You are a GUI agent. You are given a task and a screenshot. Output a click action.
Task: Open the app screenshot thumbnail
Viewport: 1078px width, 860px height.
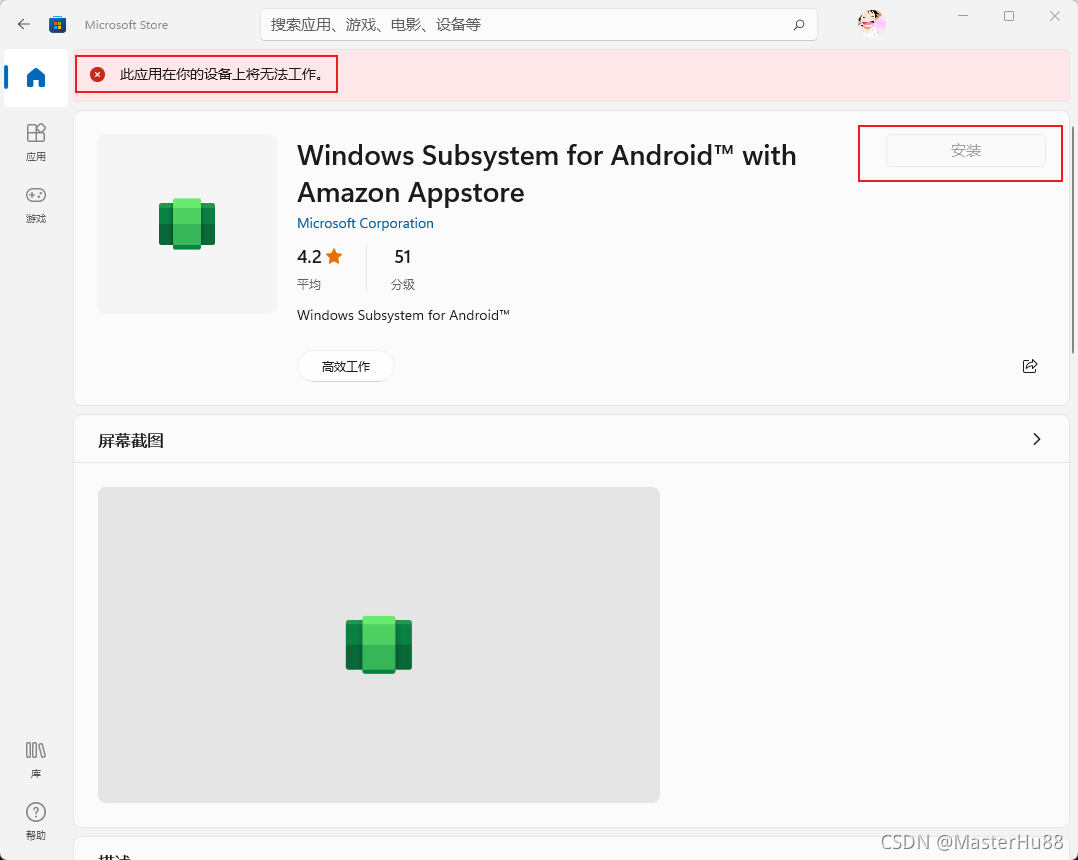click(x=379, y=645)
